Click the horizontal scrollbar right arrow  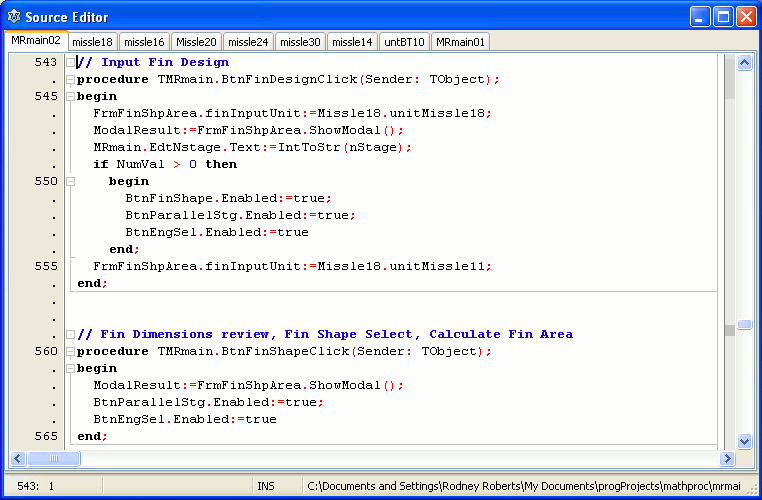point(727,458)
